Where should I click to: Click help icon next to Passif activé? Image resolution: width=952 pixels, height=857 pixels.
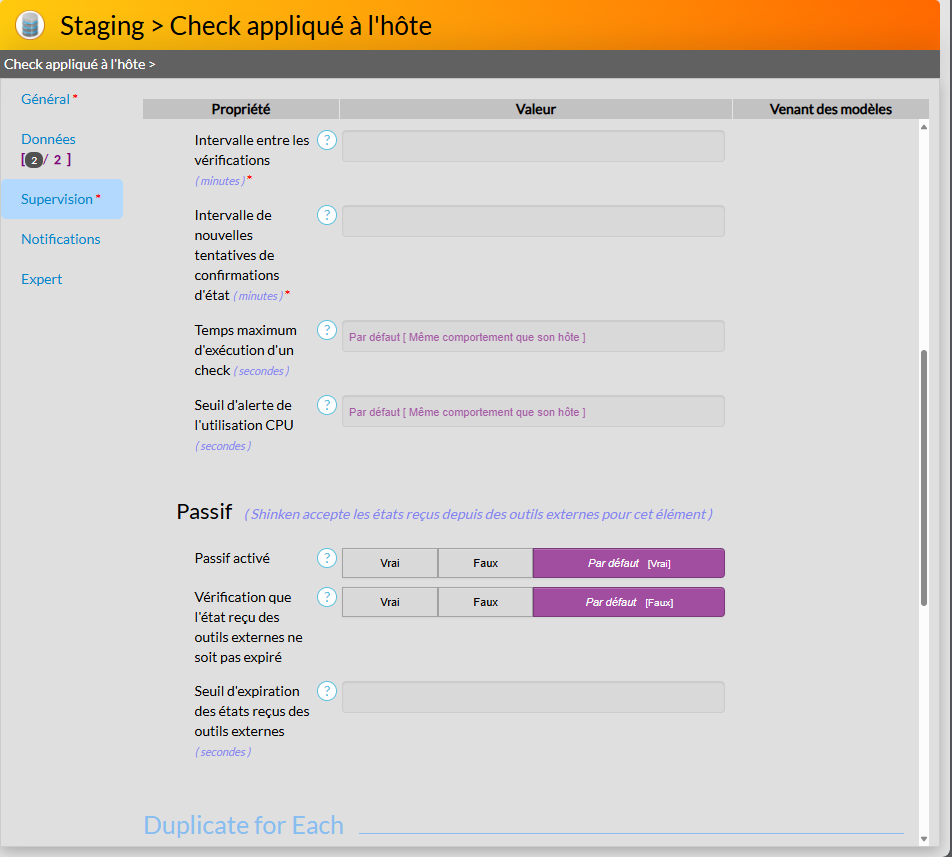tap(326, 558)
